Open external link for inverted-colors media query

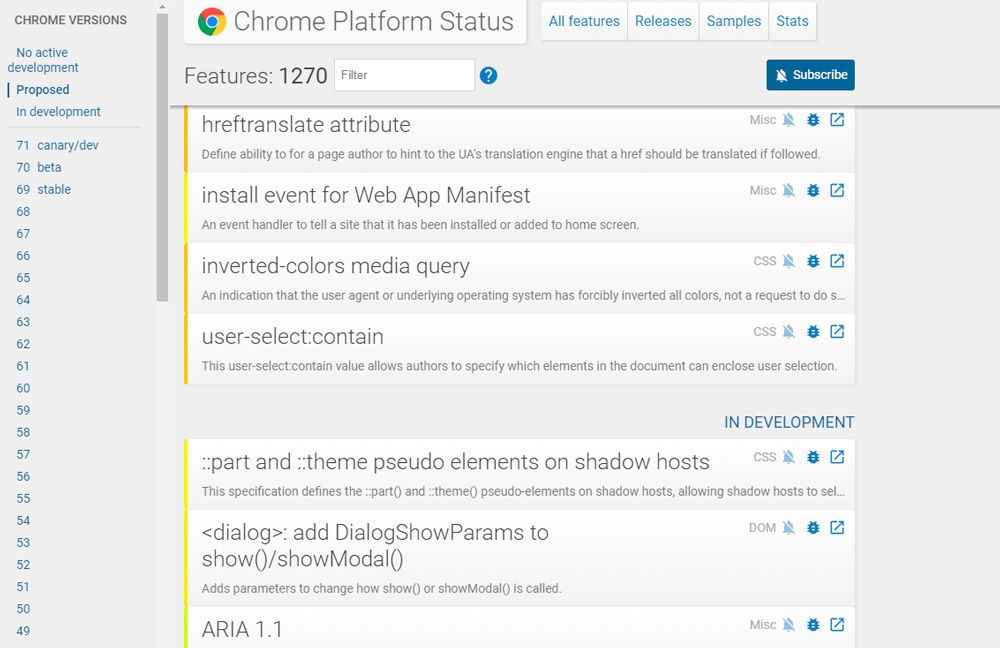[837, 261]
